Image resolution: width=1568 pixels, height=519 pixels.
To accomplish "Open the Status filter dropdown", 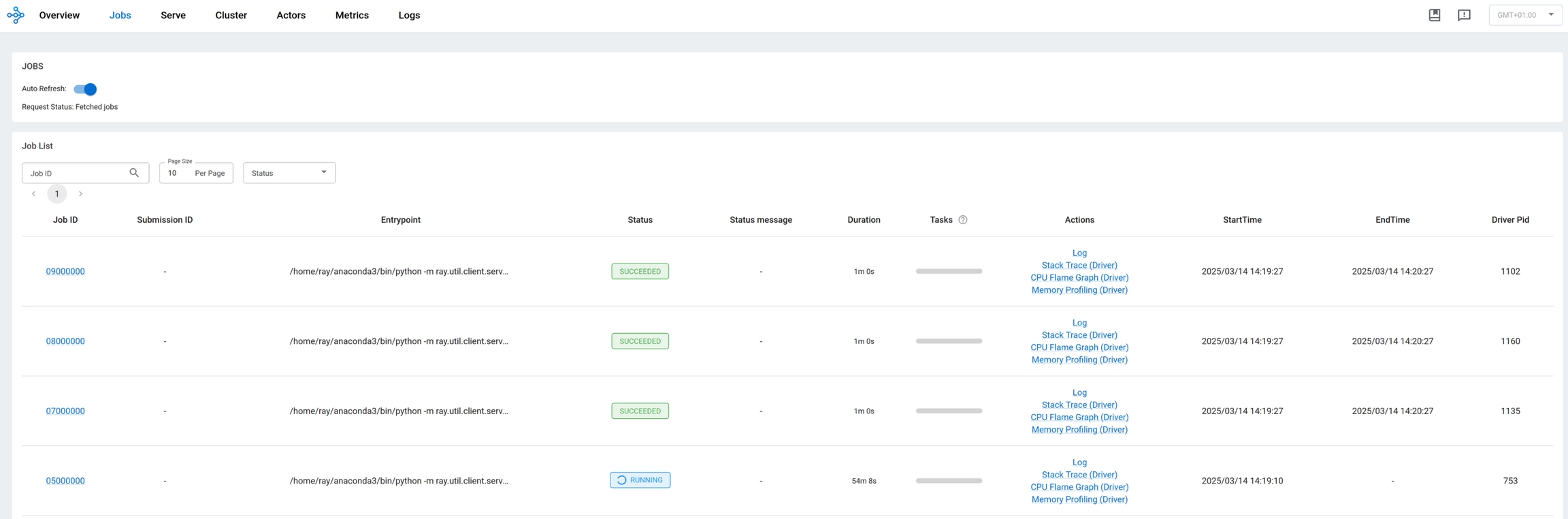I will (x=289, y=173).
